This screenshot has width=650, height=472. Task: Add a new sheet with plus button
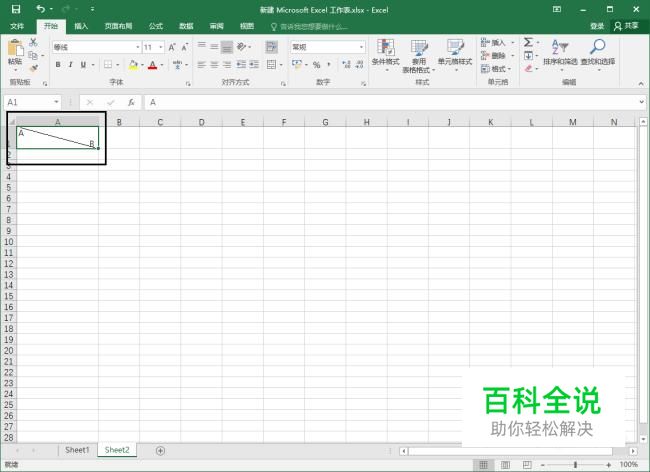pyautogui.click(x=160, y=450)
